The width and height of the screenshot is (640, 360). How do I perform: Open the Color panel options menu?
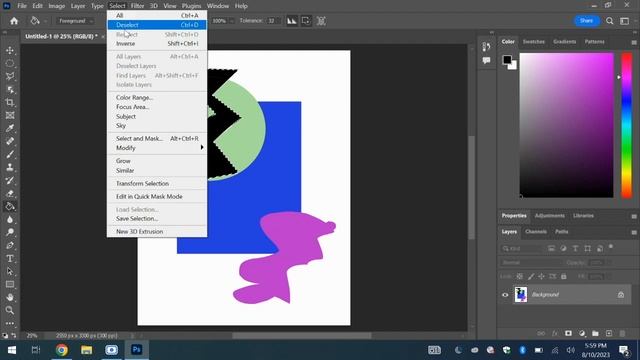click(x=633, y=42)
